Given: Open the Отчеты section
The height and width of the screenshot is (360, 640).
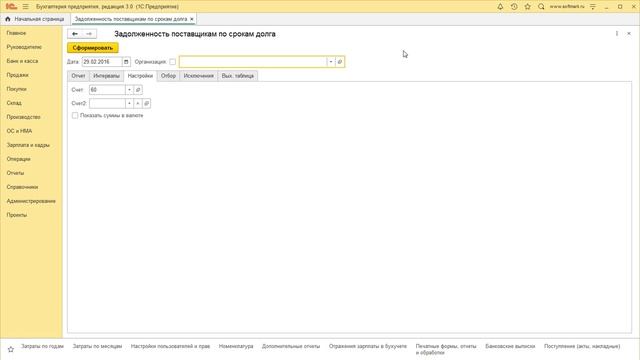Looking at the screenshot, I should (15, 173).
